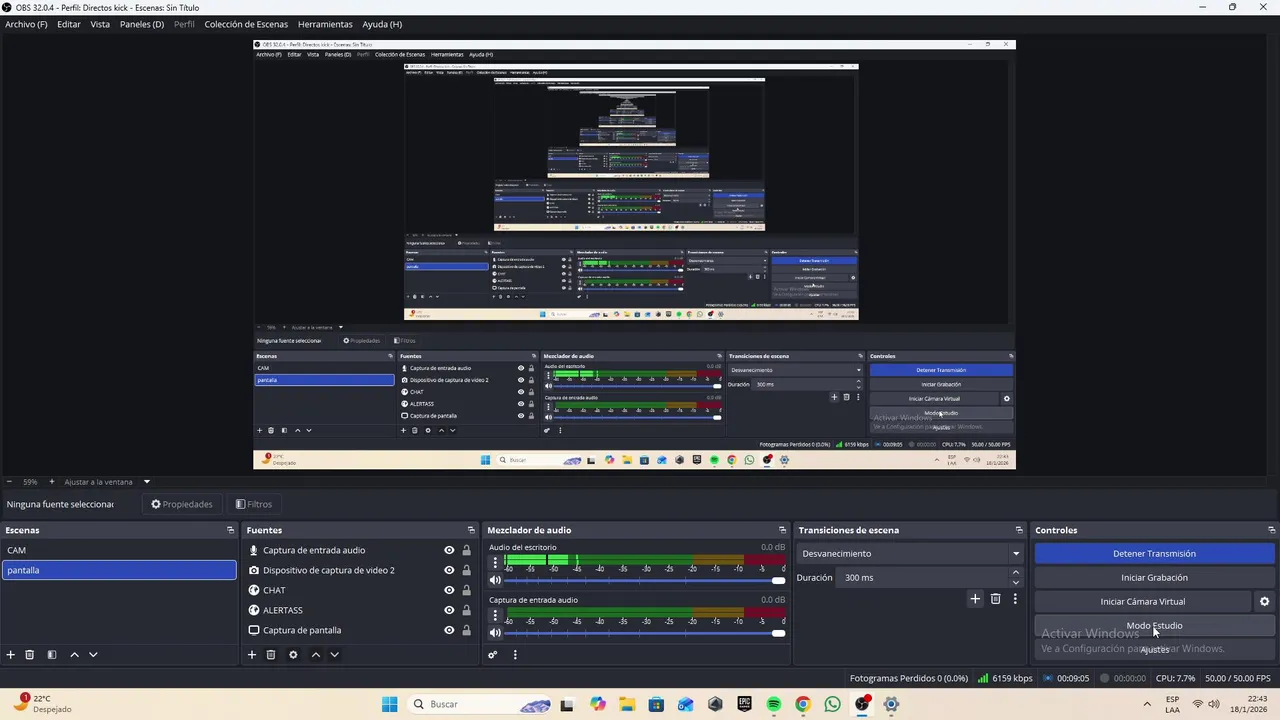Image resolution: width=1280 pixels, height=720 pixels.
Task: Open Desvanecimiento transition dropdown
Action: click(910, 553)
